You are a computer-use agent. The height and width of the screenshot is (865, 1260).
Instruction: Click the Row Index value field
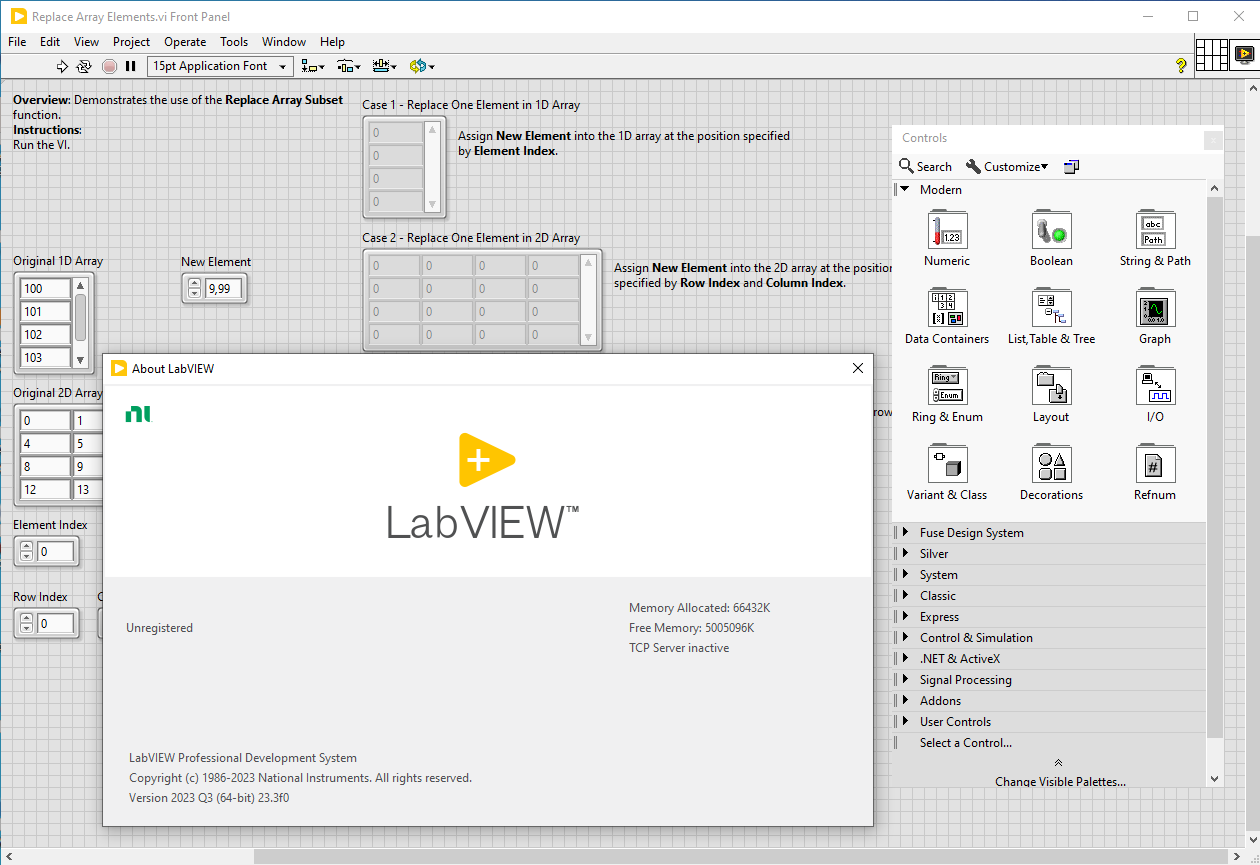(56, 624)
